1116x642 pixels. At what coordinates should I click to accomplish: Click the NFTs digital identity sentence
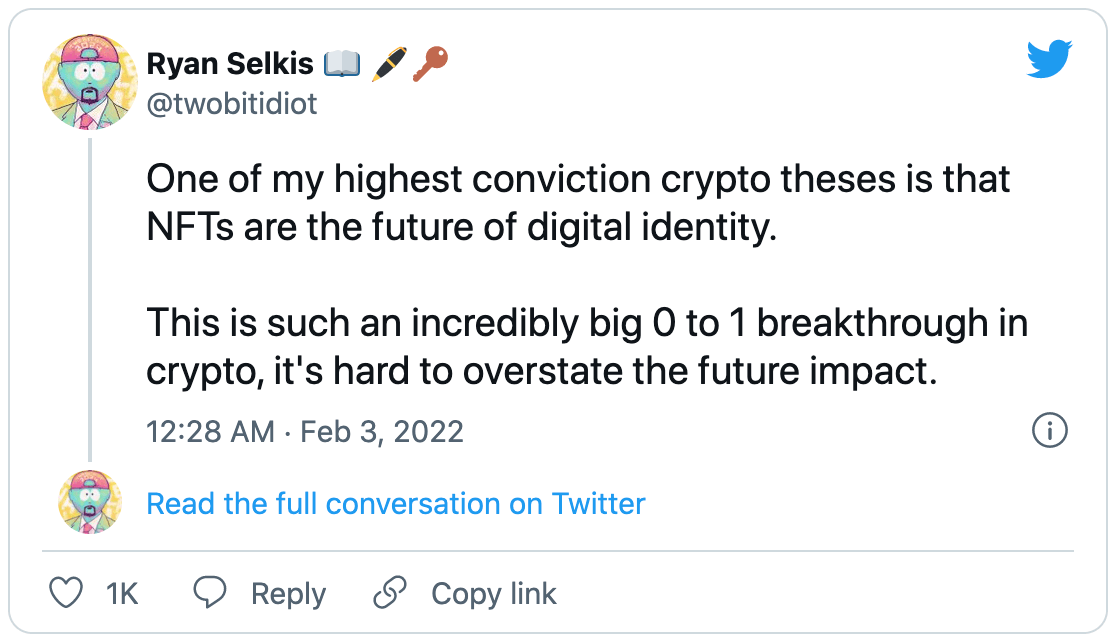pyautogui.click(x=578, y=204)
